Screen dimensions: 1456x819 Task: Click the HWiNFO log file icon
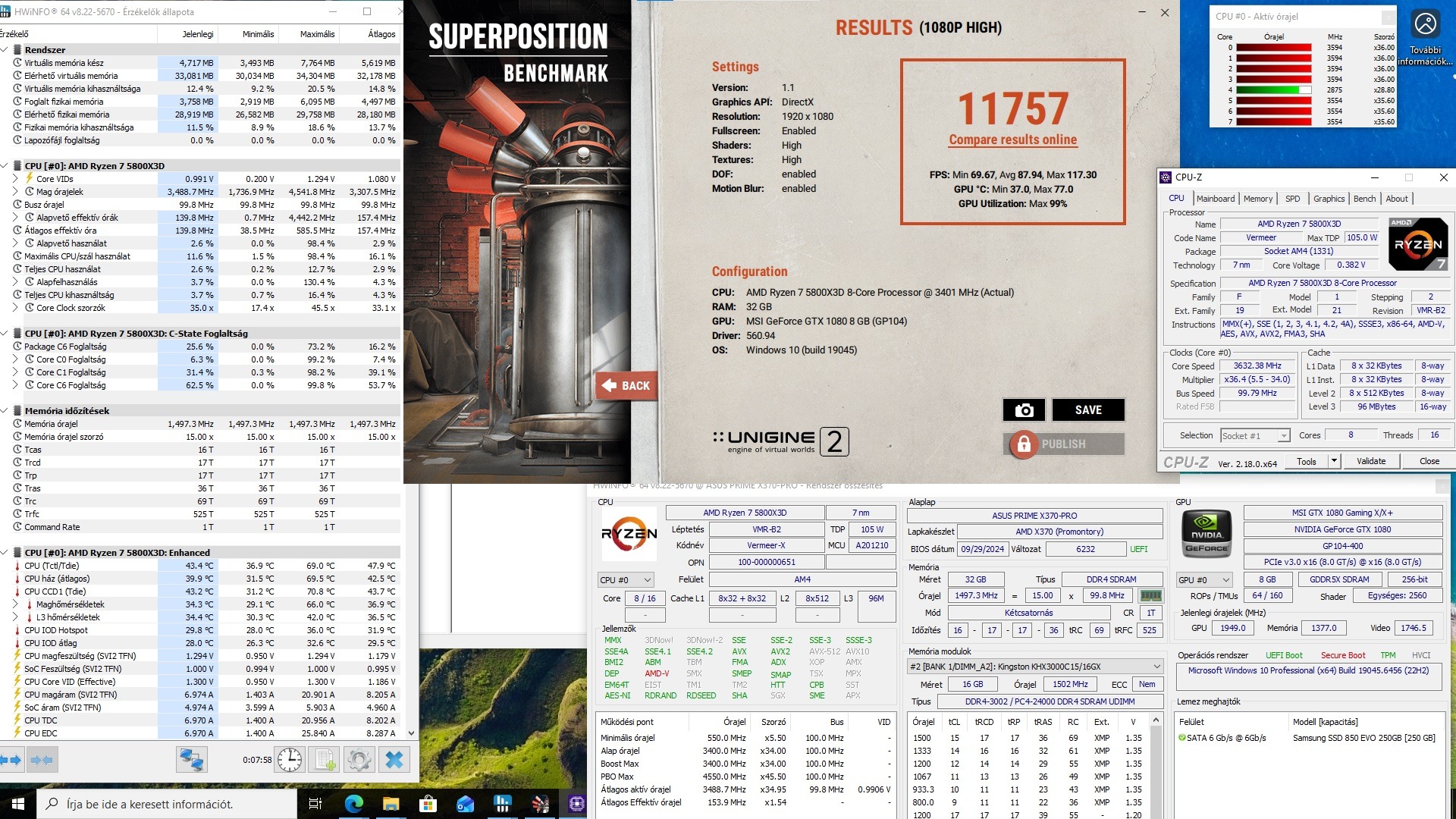pos(325,759)
